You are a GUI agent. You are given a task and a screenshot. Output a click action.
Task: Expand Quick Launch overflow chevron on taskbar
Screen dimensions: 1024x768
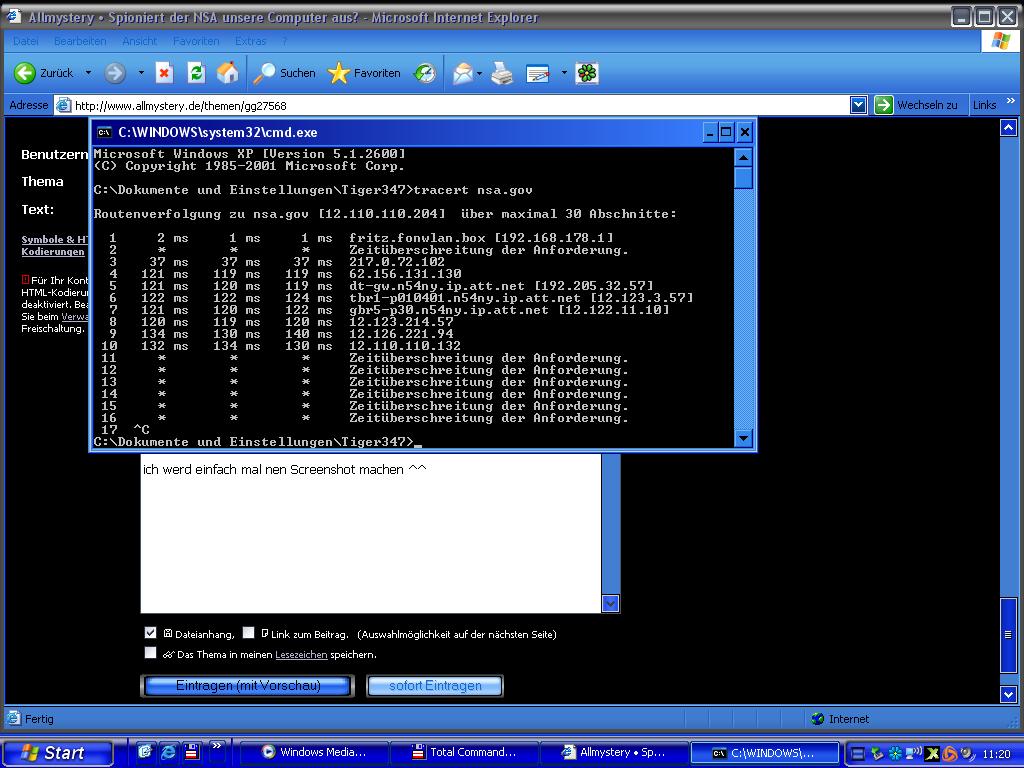coord(216,745)
